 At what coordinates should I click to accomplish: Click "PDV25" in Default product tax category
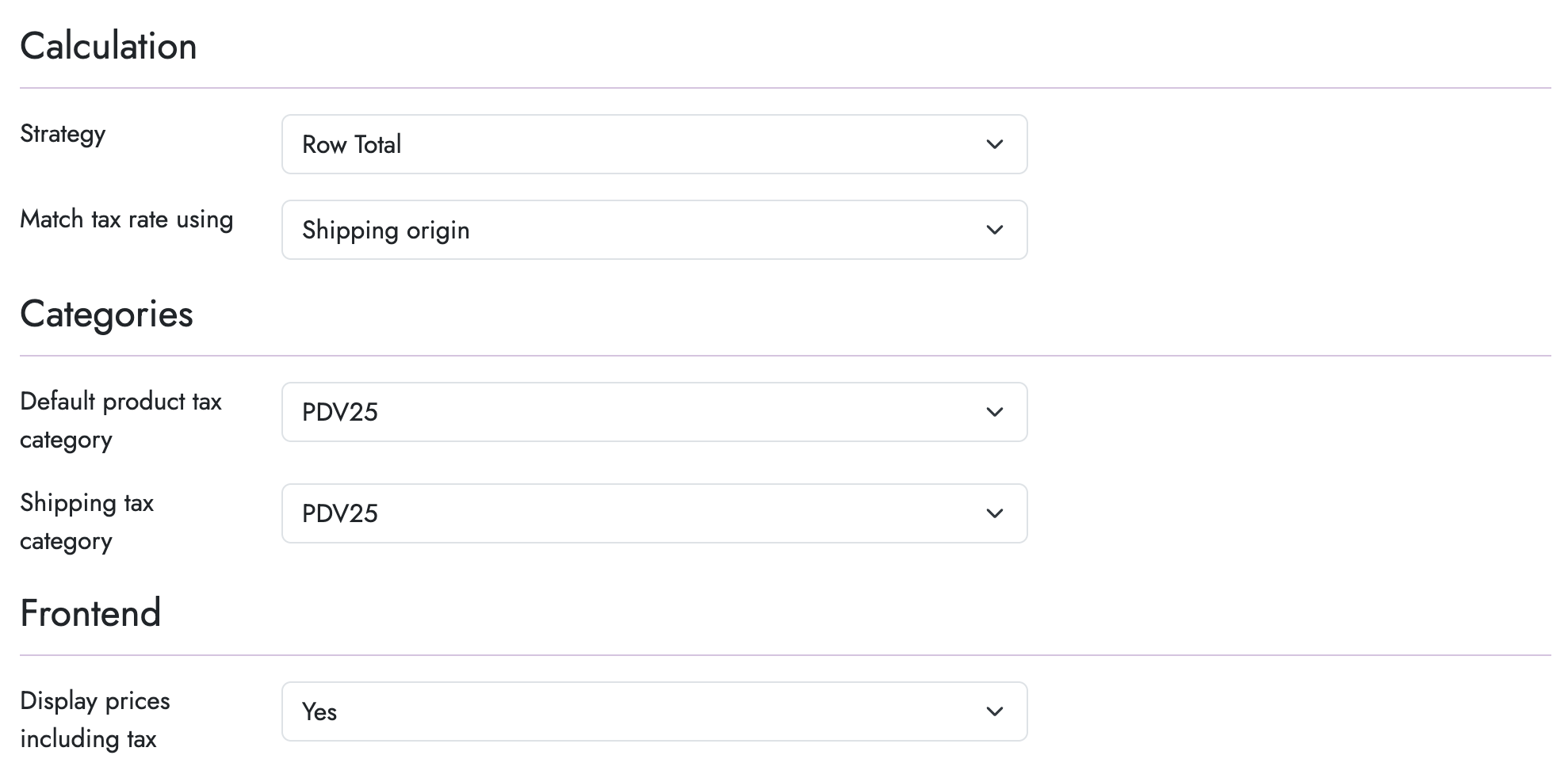(341, 412)
